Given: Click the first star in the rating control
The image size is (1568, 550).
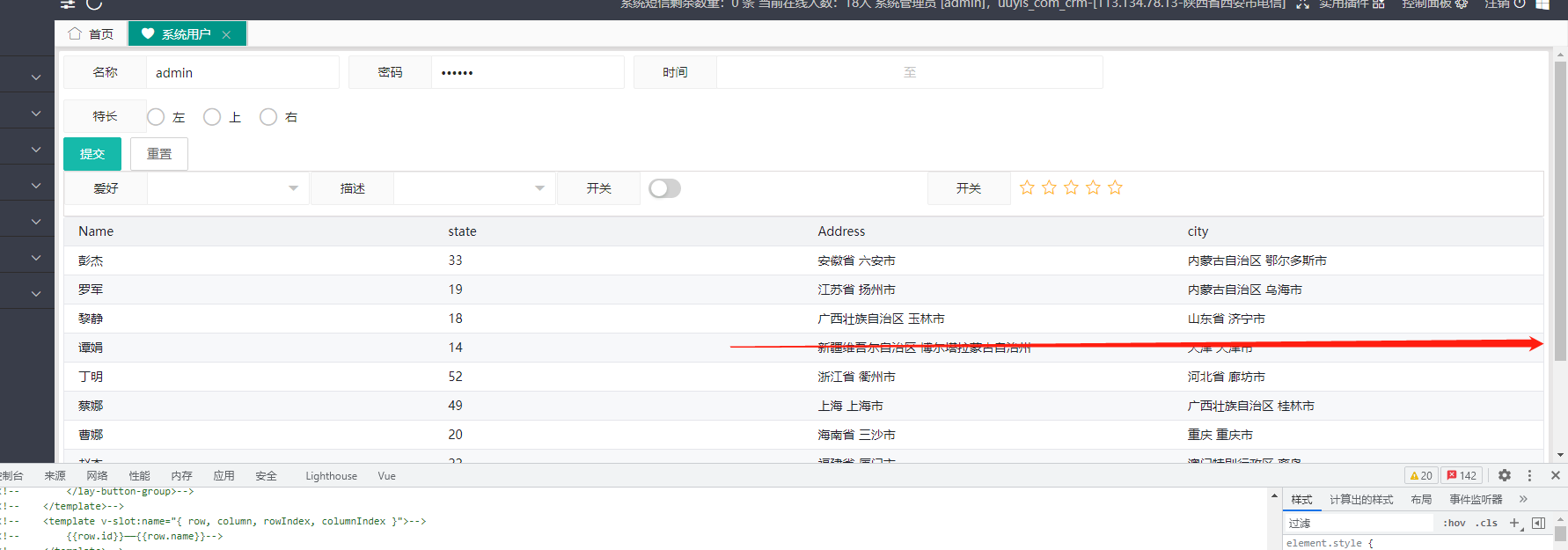Looking at the screenshot, I should click(1027, 187).
